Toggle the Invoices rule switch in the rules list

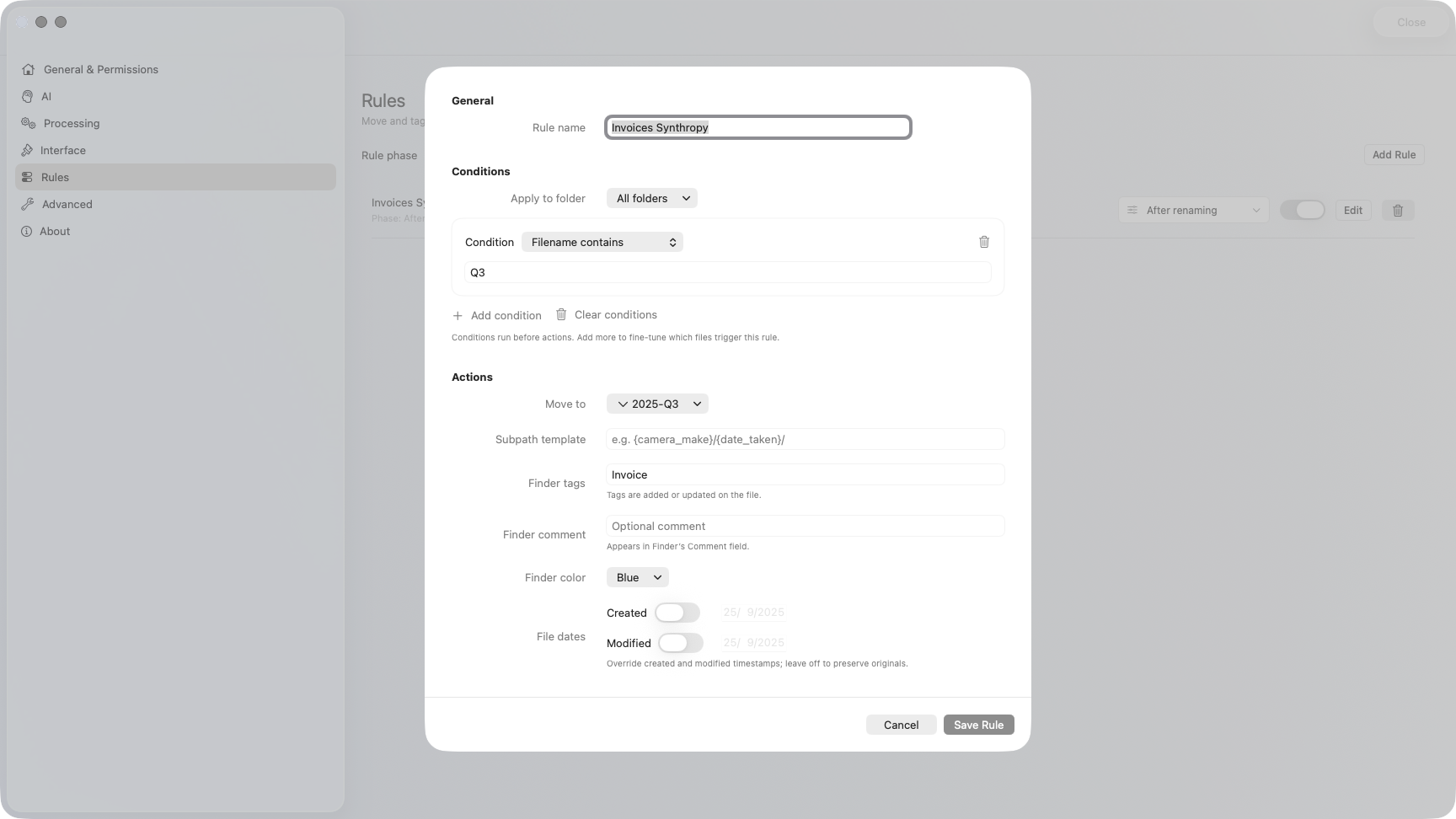click(x=1302, y=211)
